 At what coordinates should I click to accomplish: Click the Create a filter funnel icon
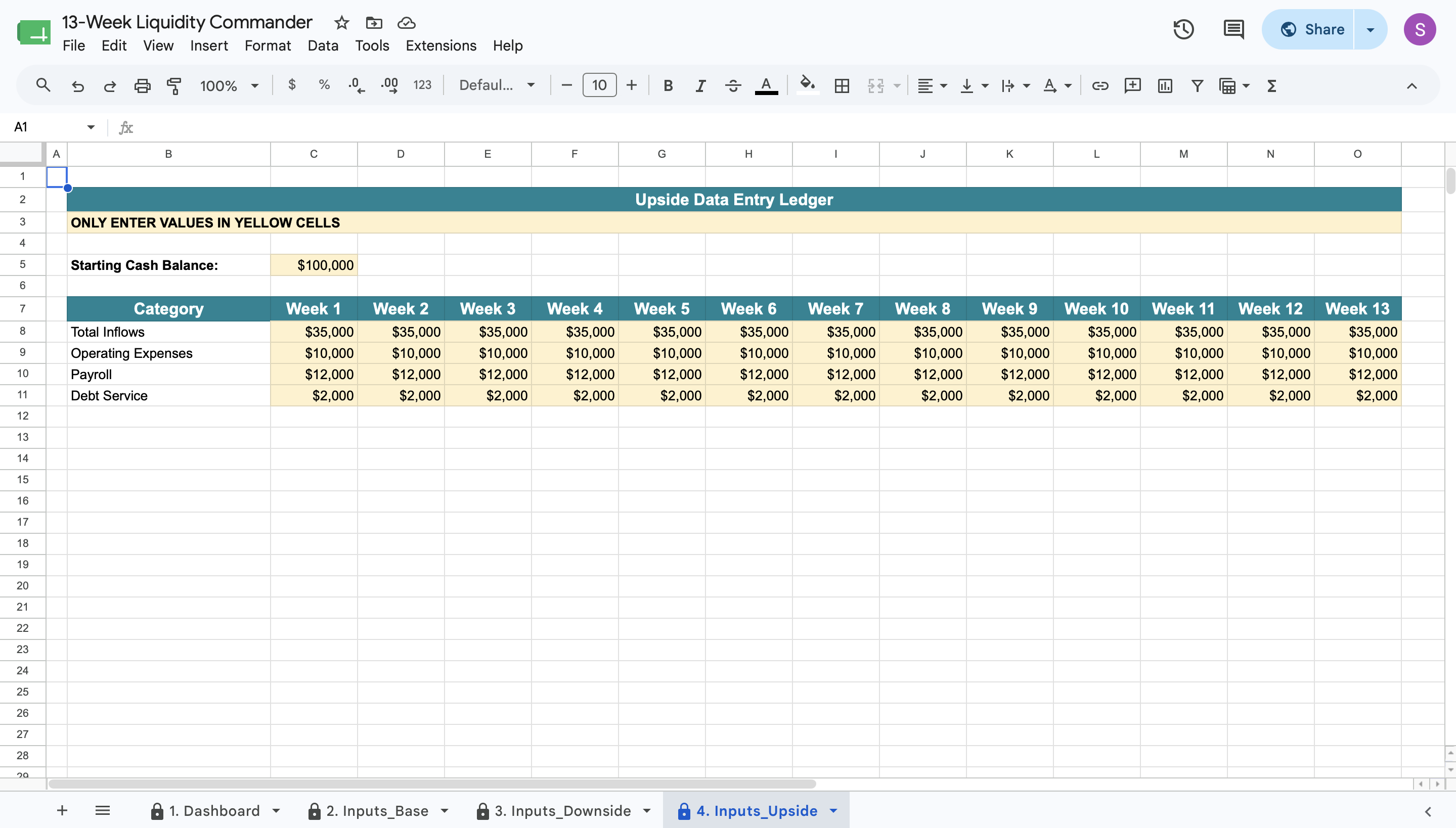tap(1197, 85)
